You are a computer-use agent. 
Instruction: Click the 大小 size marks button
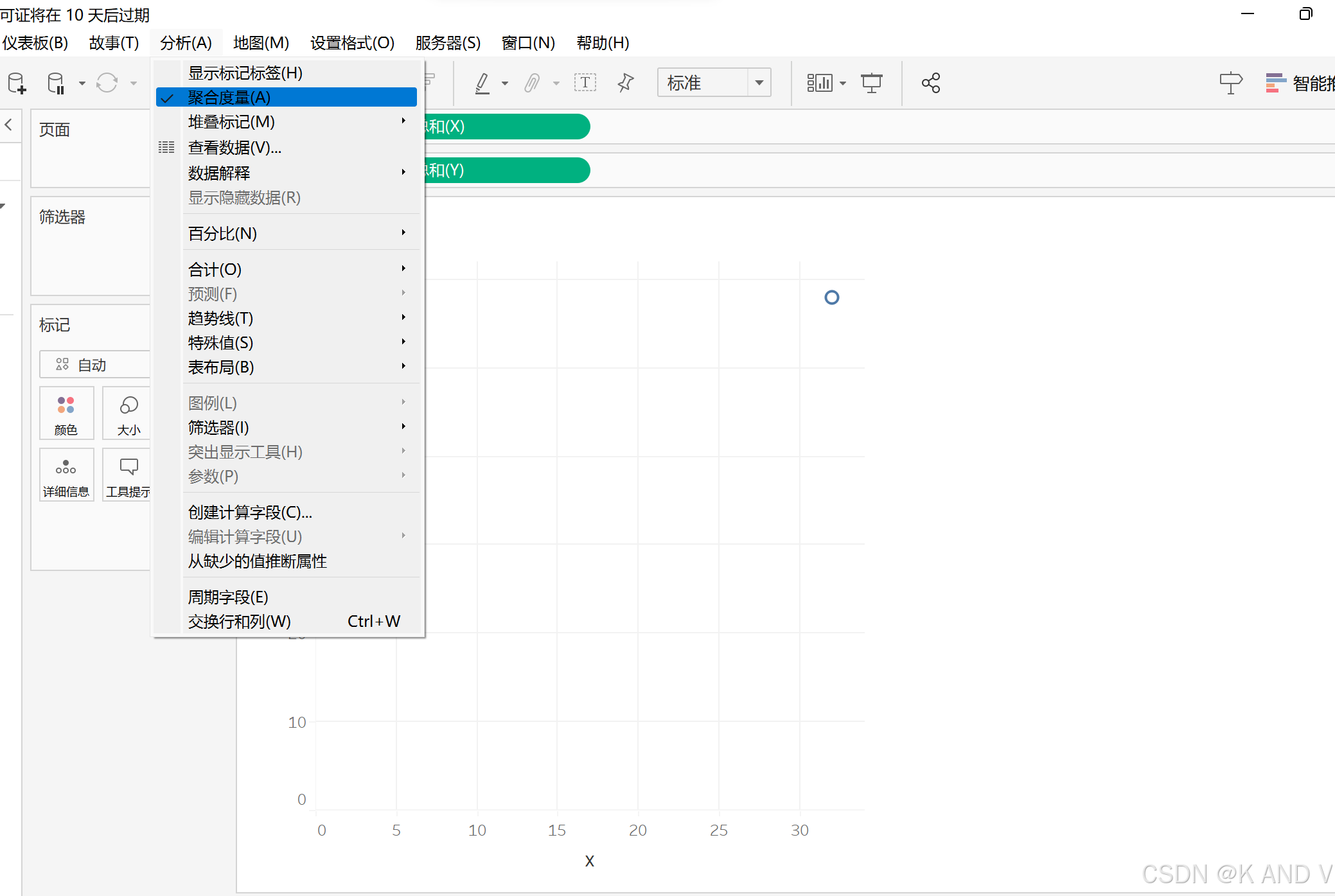click(128, 413)
